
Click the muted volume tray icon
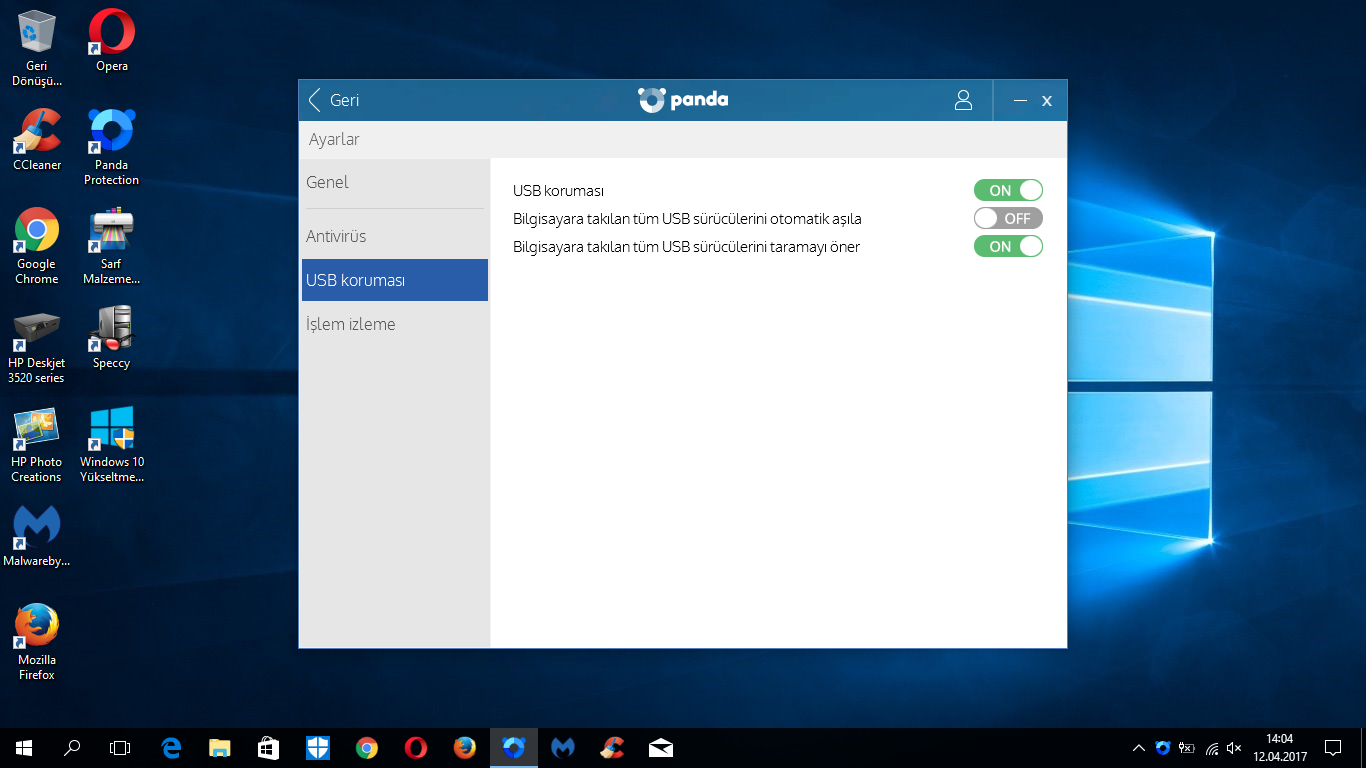click(x=1235, y=748)
